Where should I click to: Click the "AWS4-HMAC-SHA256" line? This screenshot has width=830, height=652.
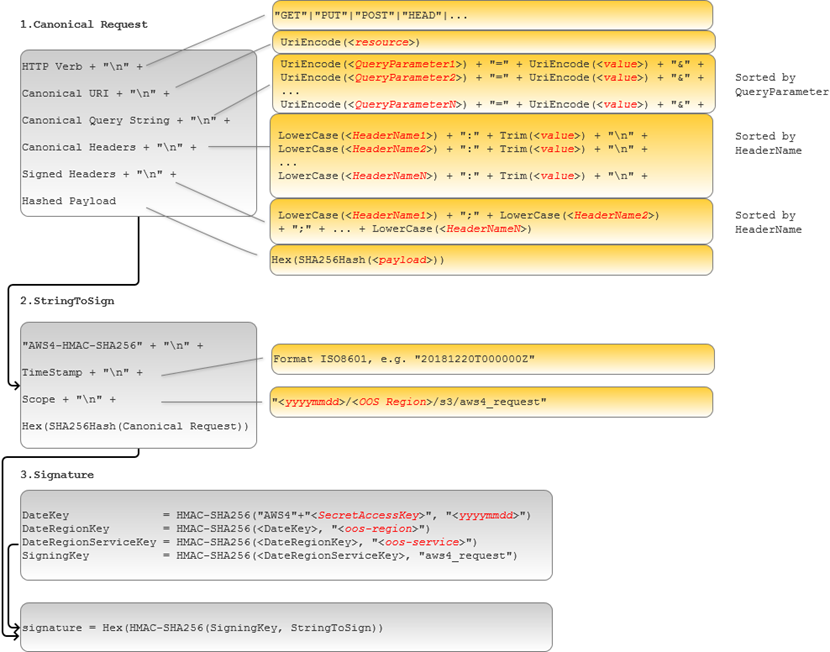pos(112,345)
